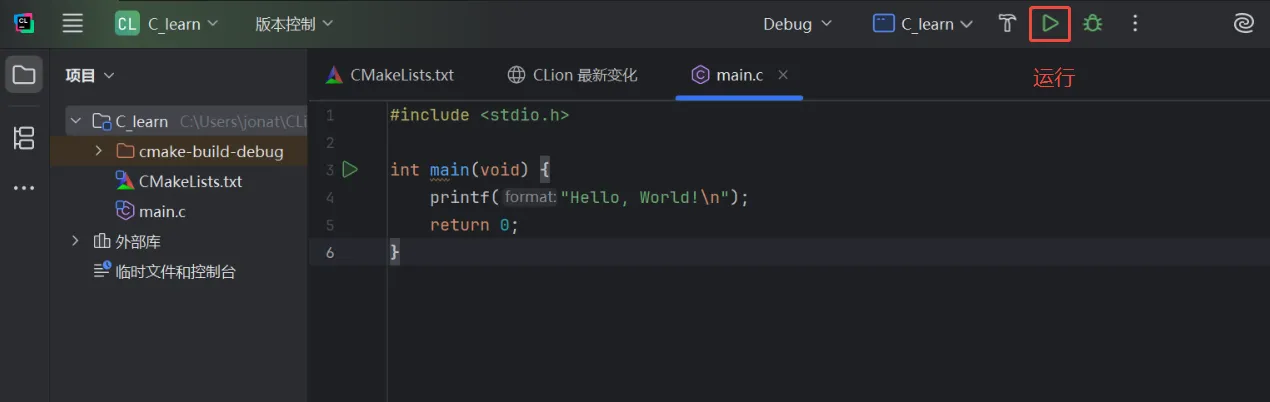
Task: Click the AI assistant swirl icon
Action: point(1243,23)
